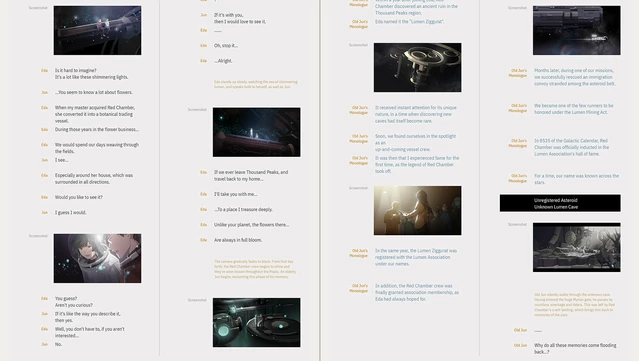
Task: Click line 'Well, you don't have to, if you aren't interested'
Action: tap(90, 332)
